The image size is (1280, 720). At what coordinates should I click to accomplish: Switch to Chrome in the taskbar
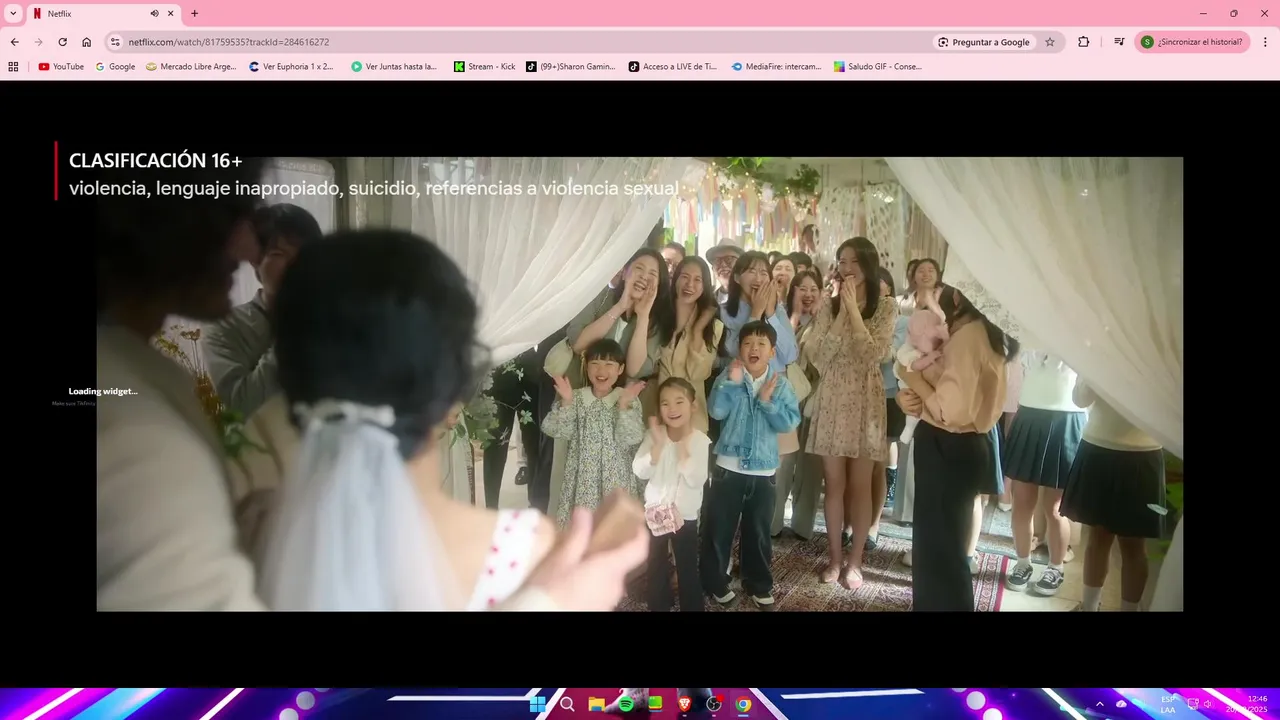click(x=743, y=704)
